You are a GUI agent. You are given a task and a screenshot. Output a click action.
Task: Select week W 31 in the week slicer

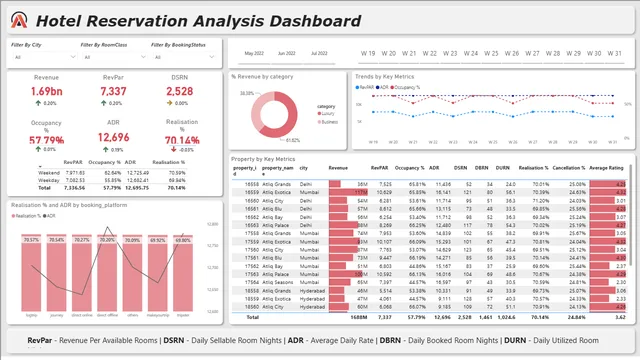point(614,53)
